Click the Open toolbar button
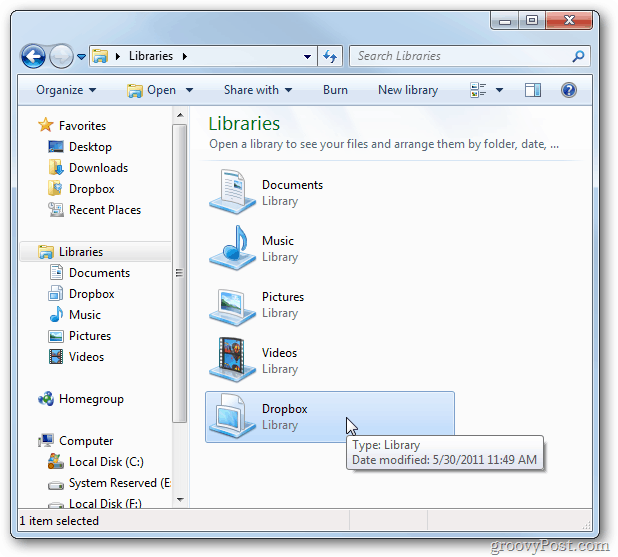The image size is (618, 557). tap(151, 90)
